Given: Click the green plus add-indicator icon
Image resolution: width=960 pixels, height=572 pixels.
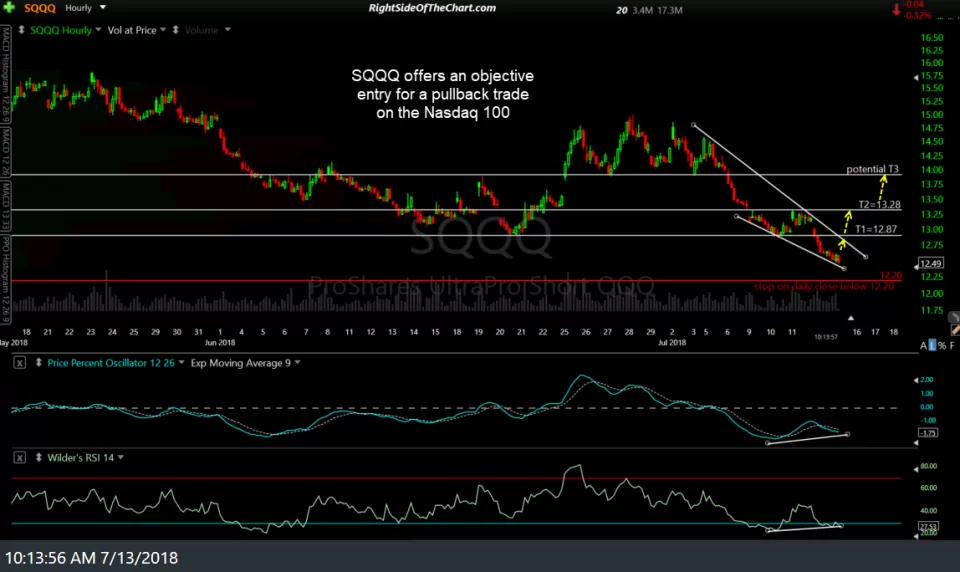Looking at the screenshot, I should click(9, 7).
